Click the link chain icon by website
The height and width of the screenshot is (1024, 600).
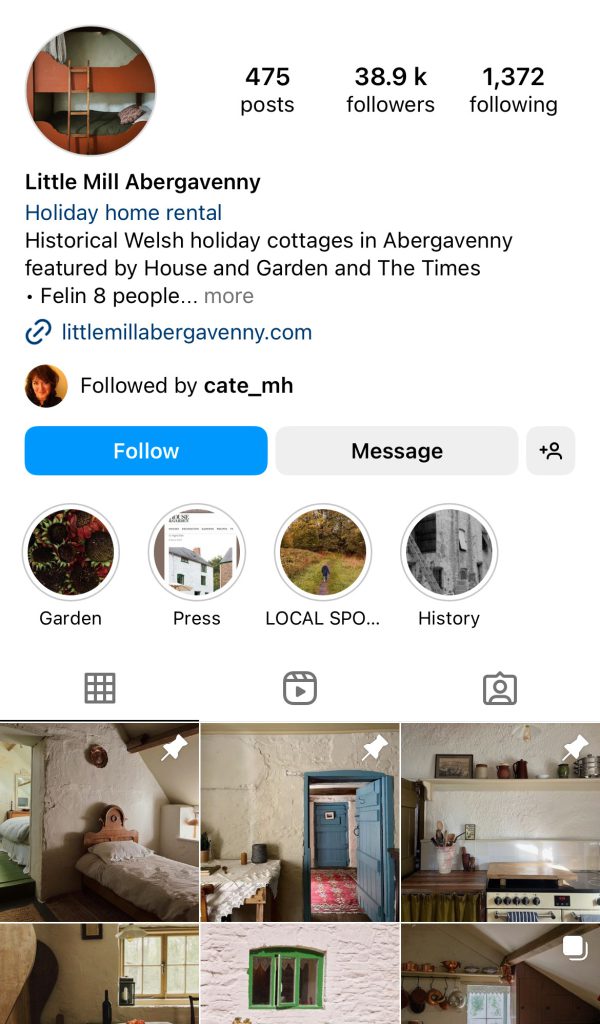(x=38, y=332)
